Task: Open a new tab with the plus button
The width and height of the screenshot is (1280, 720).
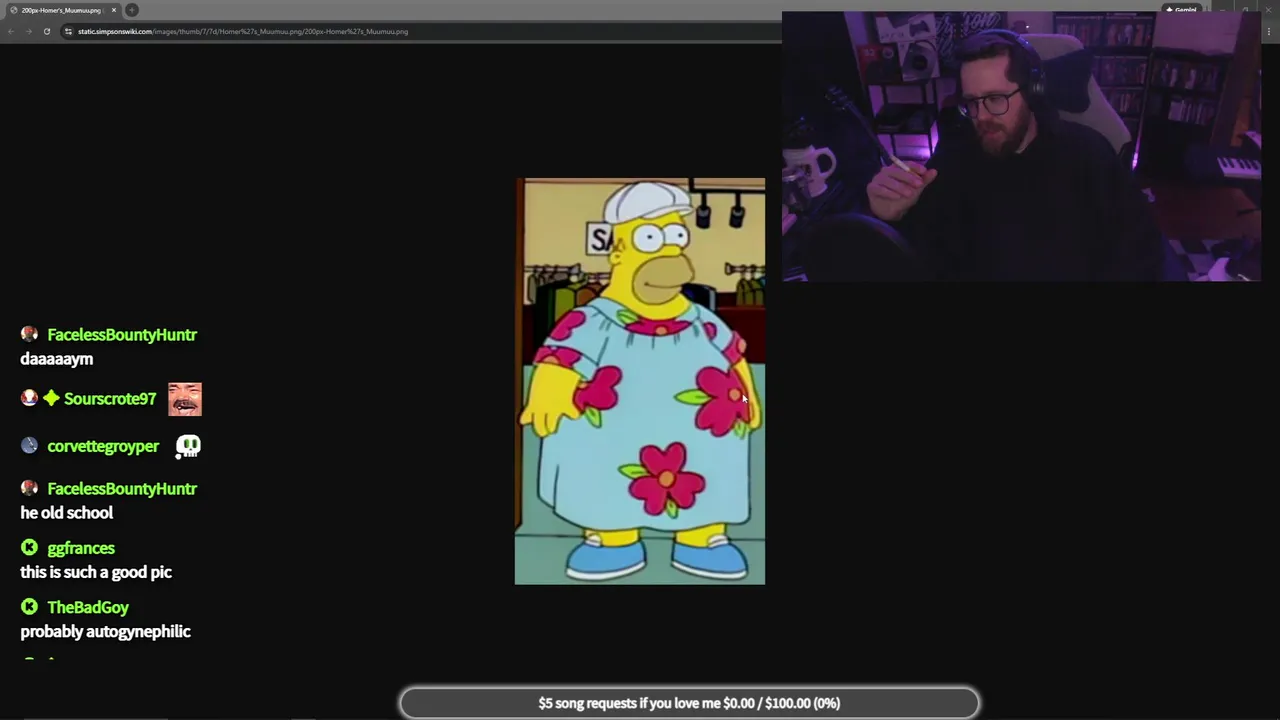Action: click(131, 10)
